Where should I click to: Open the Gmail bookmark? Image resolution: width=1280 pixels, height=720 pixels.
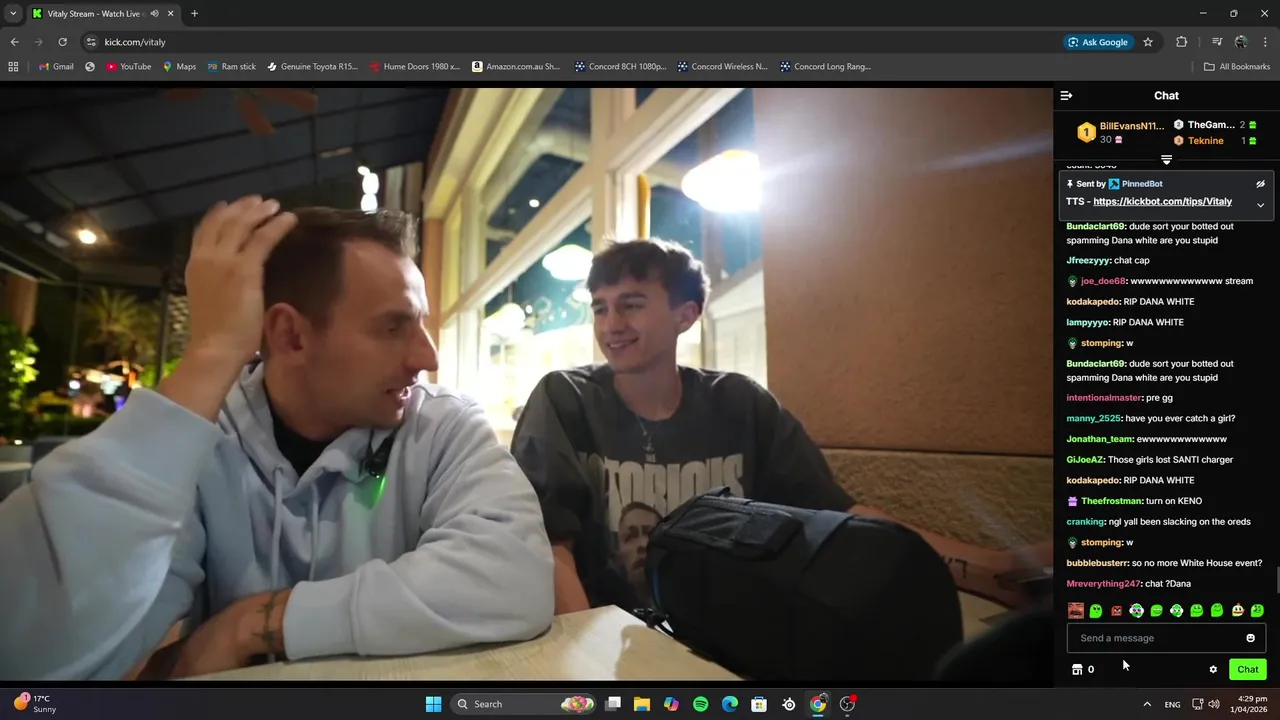click(x=56, y=67)
